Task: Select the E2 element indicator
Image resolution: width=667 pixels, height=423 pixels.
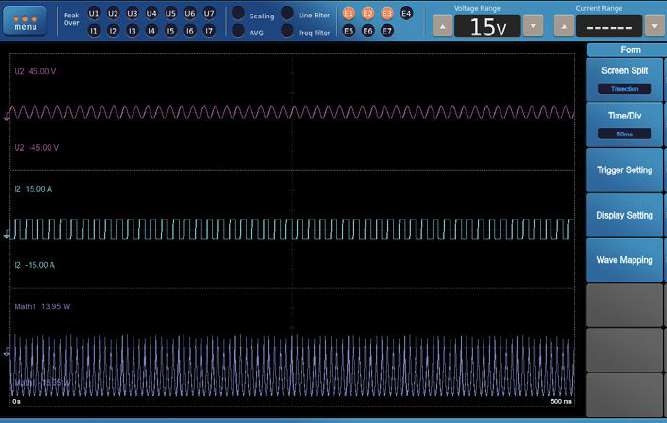Action: tap(368, 13)
